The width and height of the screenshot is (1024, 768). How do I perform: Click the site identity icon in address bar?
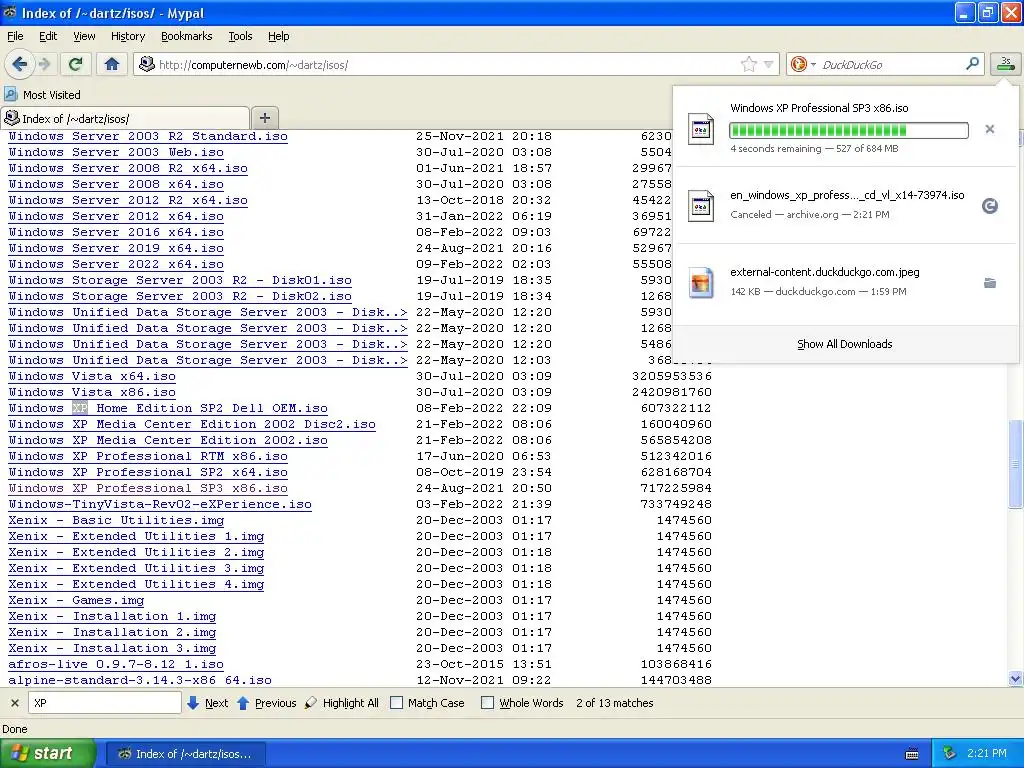(x=147, y=64)
